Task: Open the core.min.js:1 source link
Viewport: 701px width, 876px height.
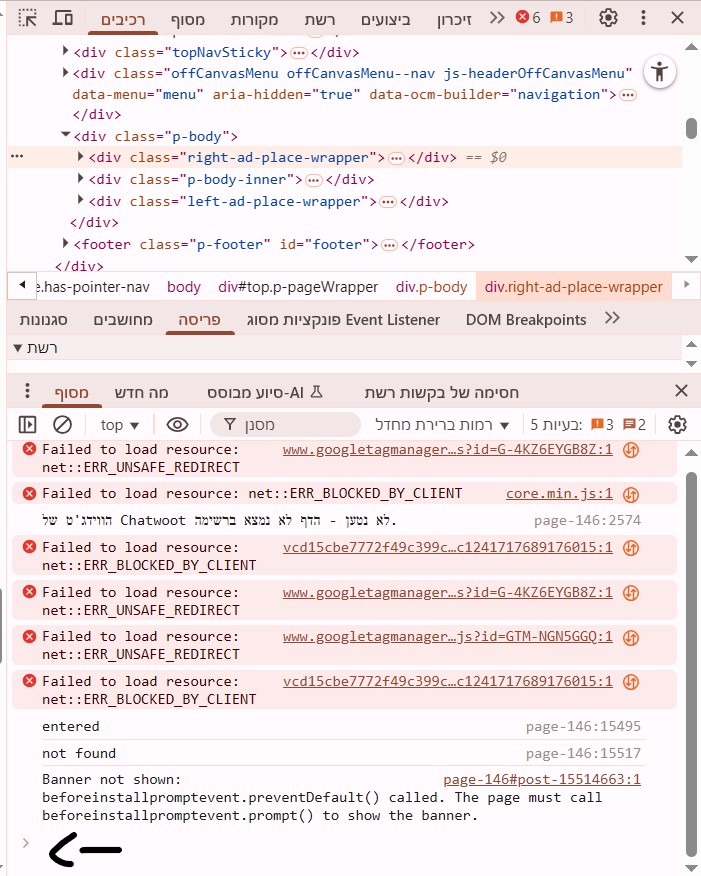Action: [x=559, y=493]
